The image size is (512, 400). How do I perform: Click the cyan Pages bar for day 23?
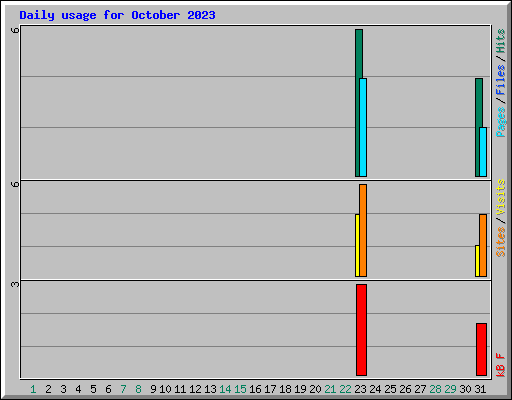(363, 127)
